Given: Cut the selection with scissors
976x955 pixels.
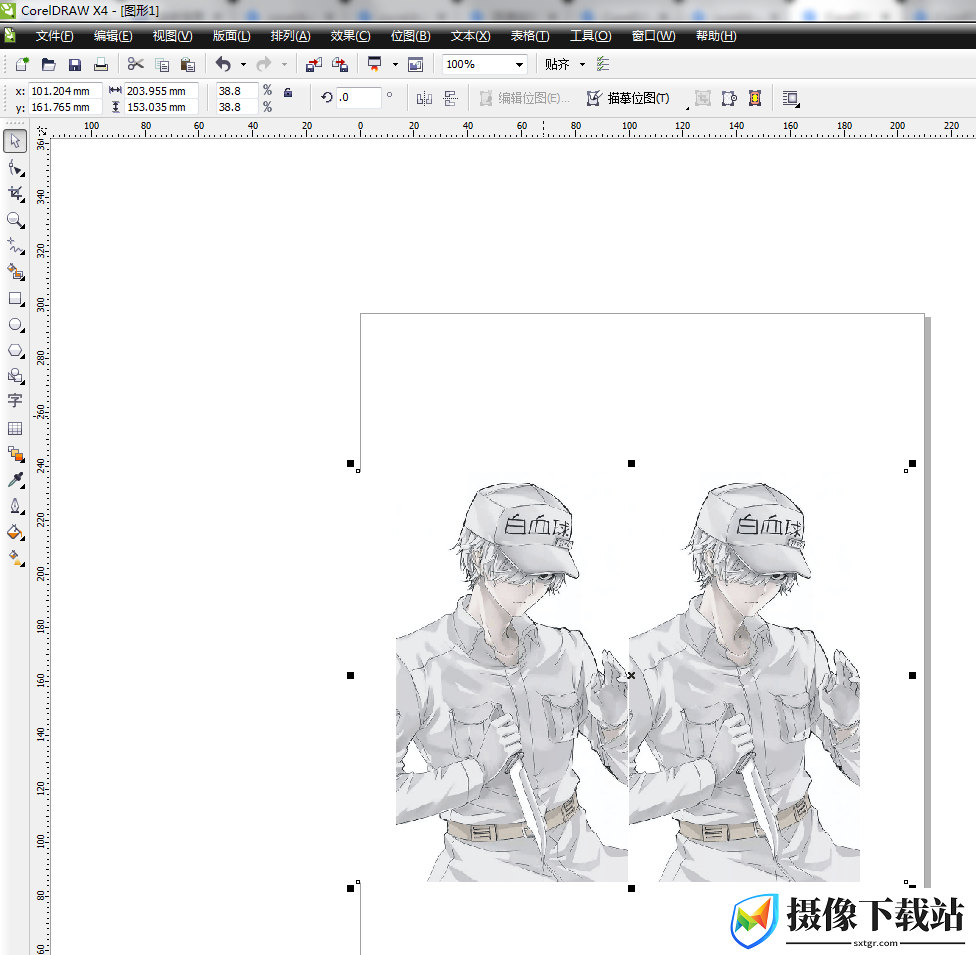Looking at the screenshot, I should (x=135, y=64).
